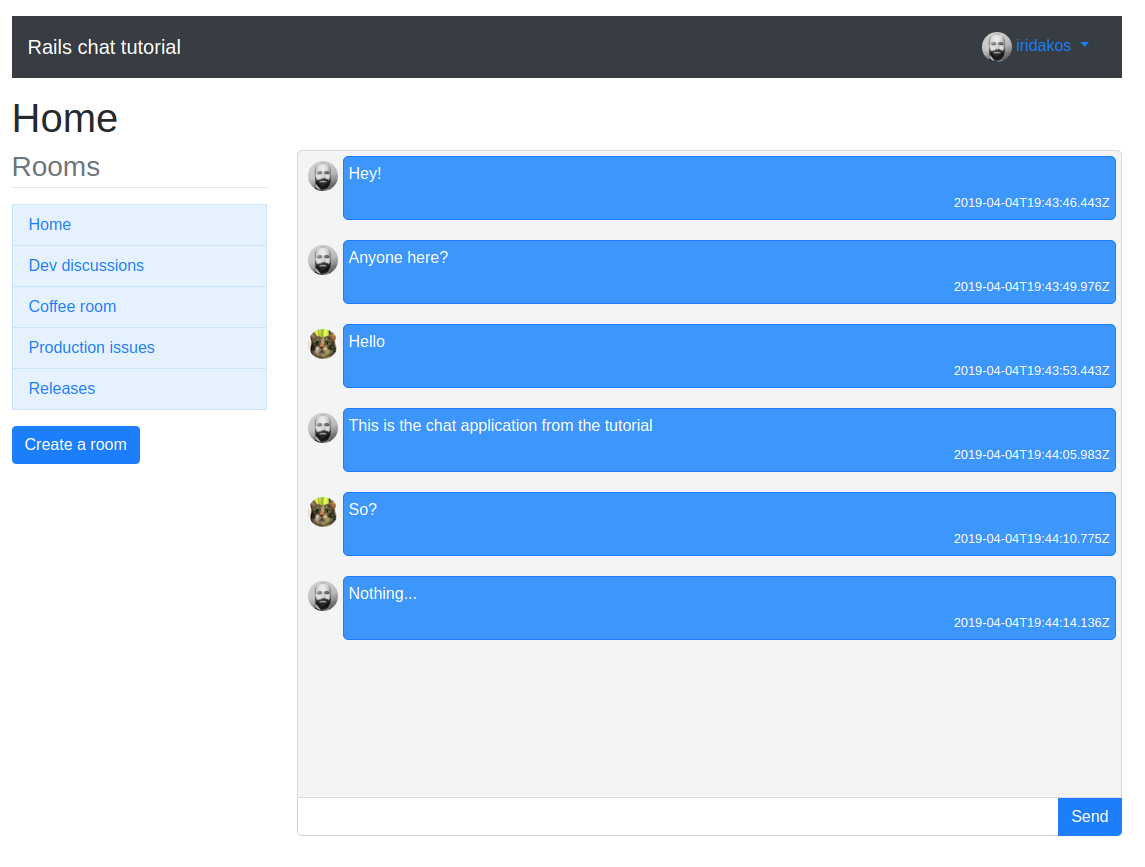Click the "Nothing..." message timestamp
Viewport: 1145px width, 867px height.
coord(1031,623)
